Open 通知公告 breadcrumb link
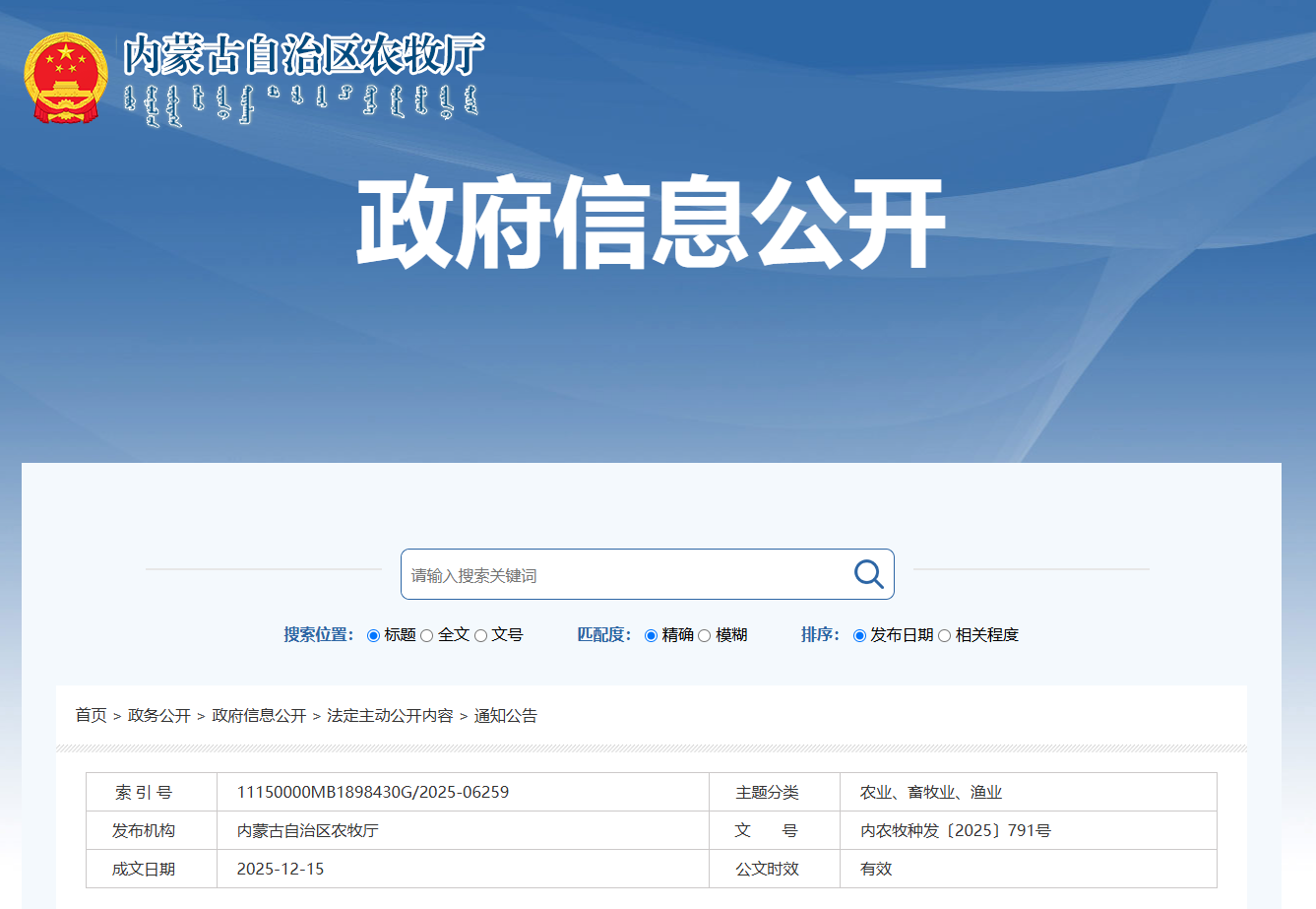The width and height of the screenshot is (1316, 909). coord(506,716)
